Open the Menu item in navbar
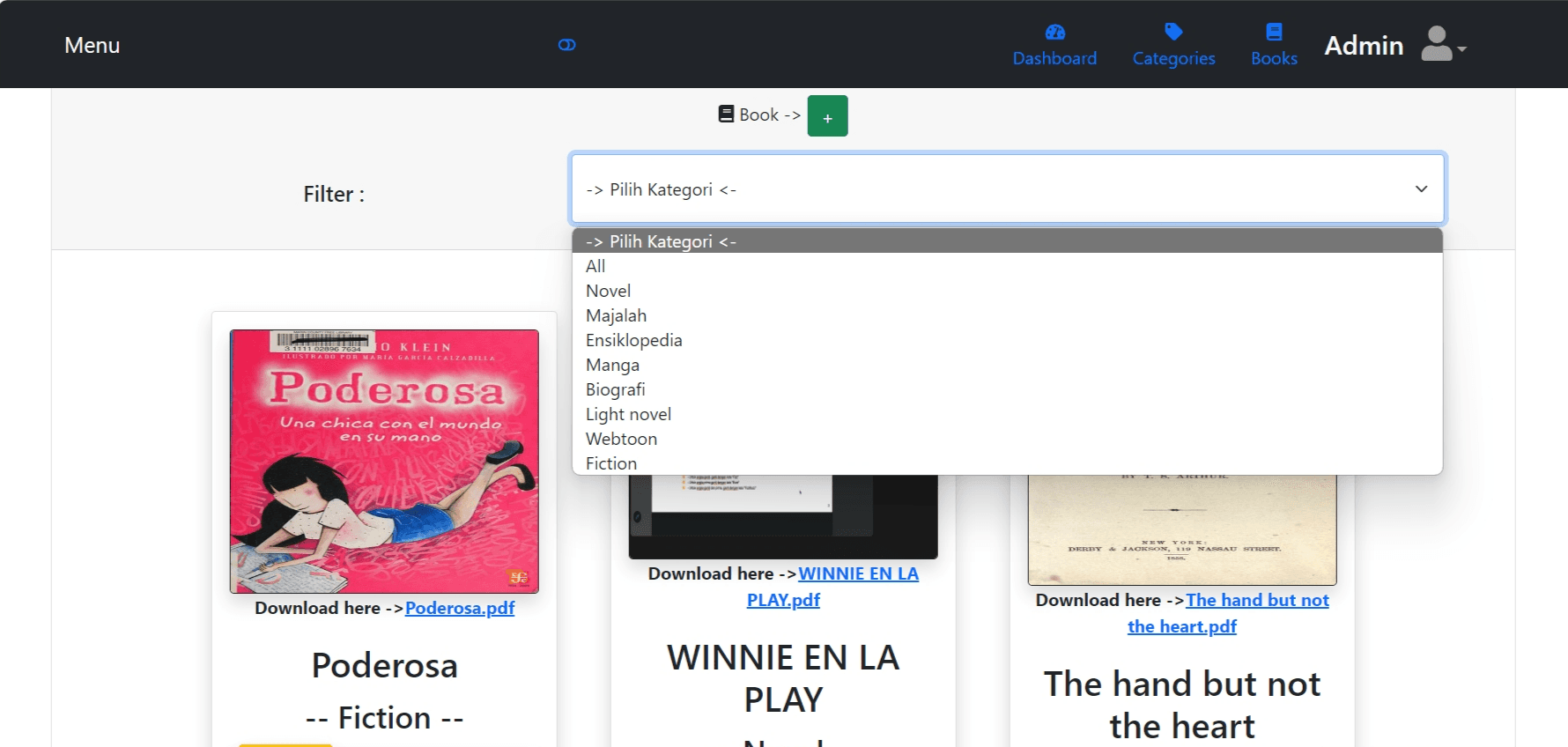 pos(92,45)
